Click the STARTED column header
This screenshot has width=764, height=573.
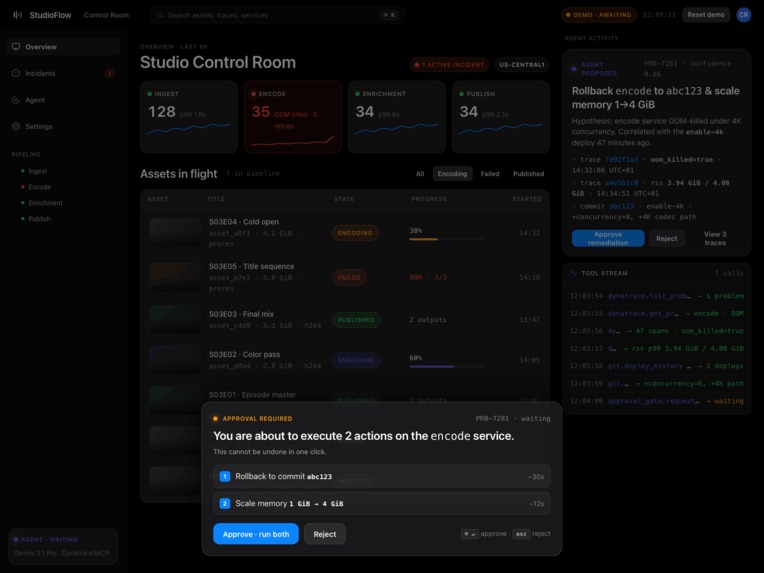pos(527,199)
